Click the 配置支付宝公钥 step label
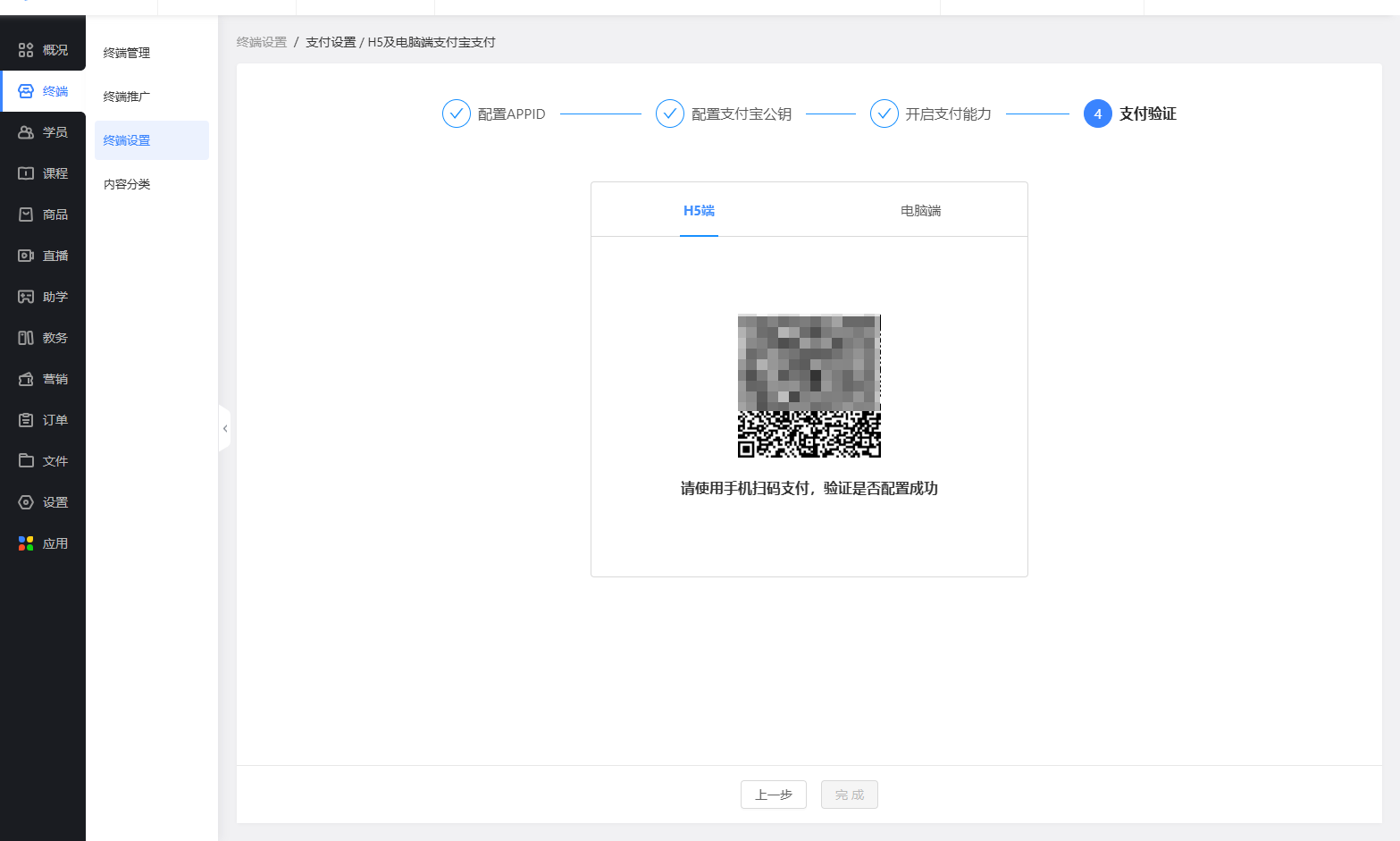This screenshot has width=1400, height=841. pyautogui.click(x=742, y=114)
